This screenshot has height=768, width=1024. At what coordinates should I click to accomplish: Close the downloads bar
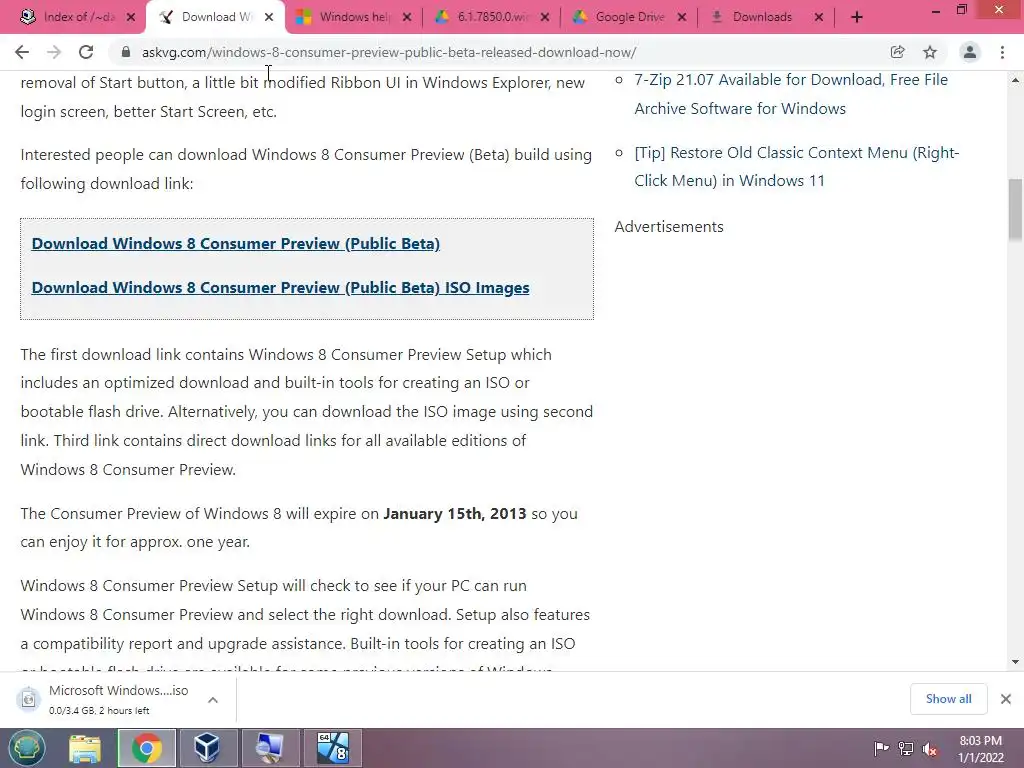1006,699
